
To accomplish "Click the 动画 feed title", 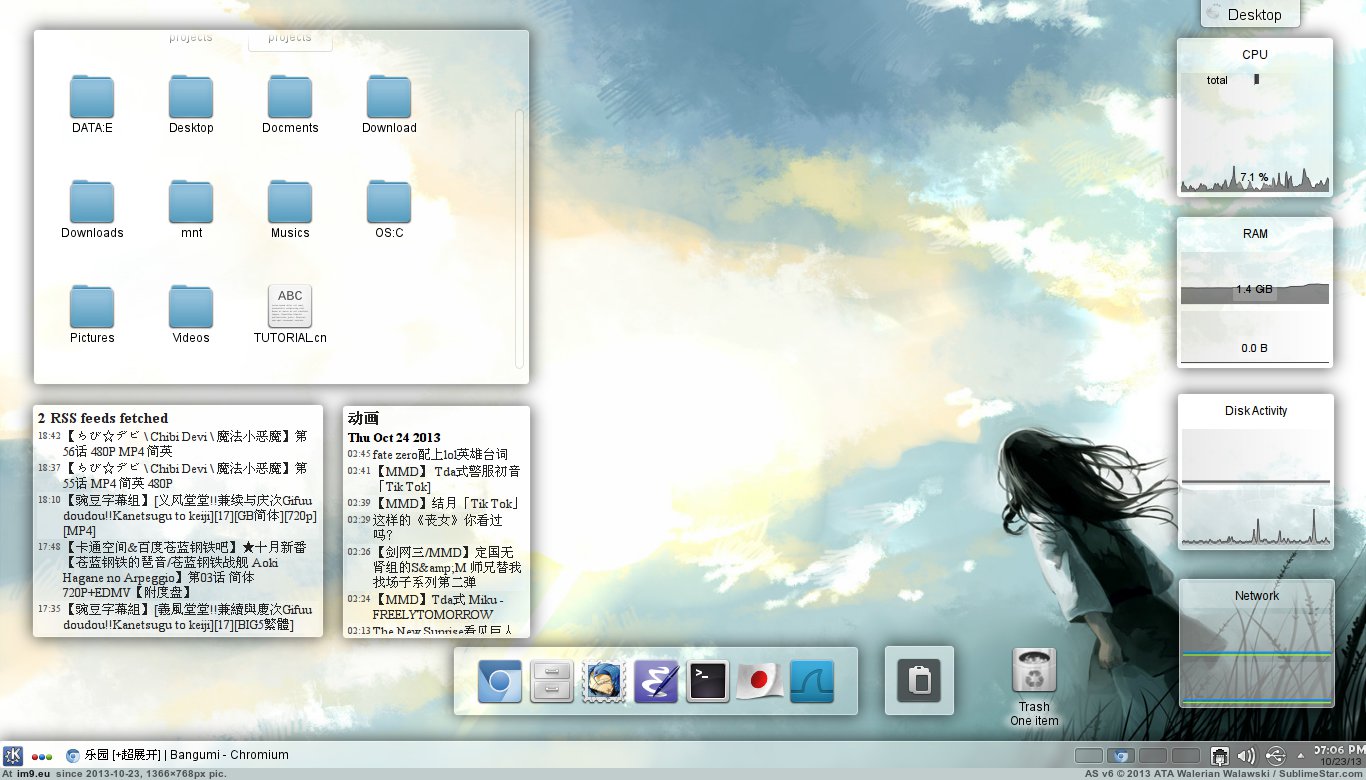I will 363,419.
